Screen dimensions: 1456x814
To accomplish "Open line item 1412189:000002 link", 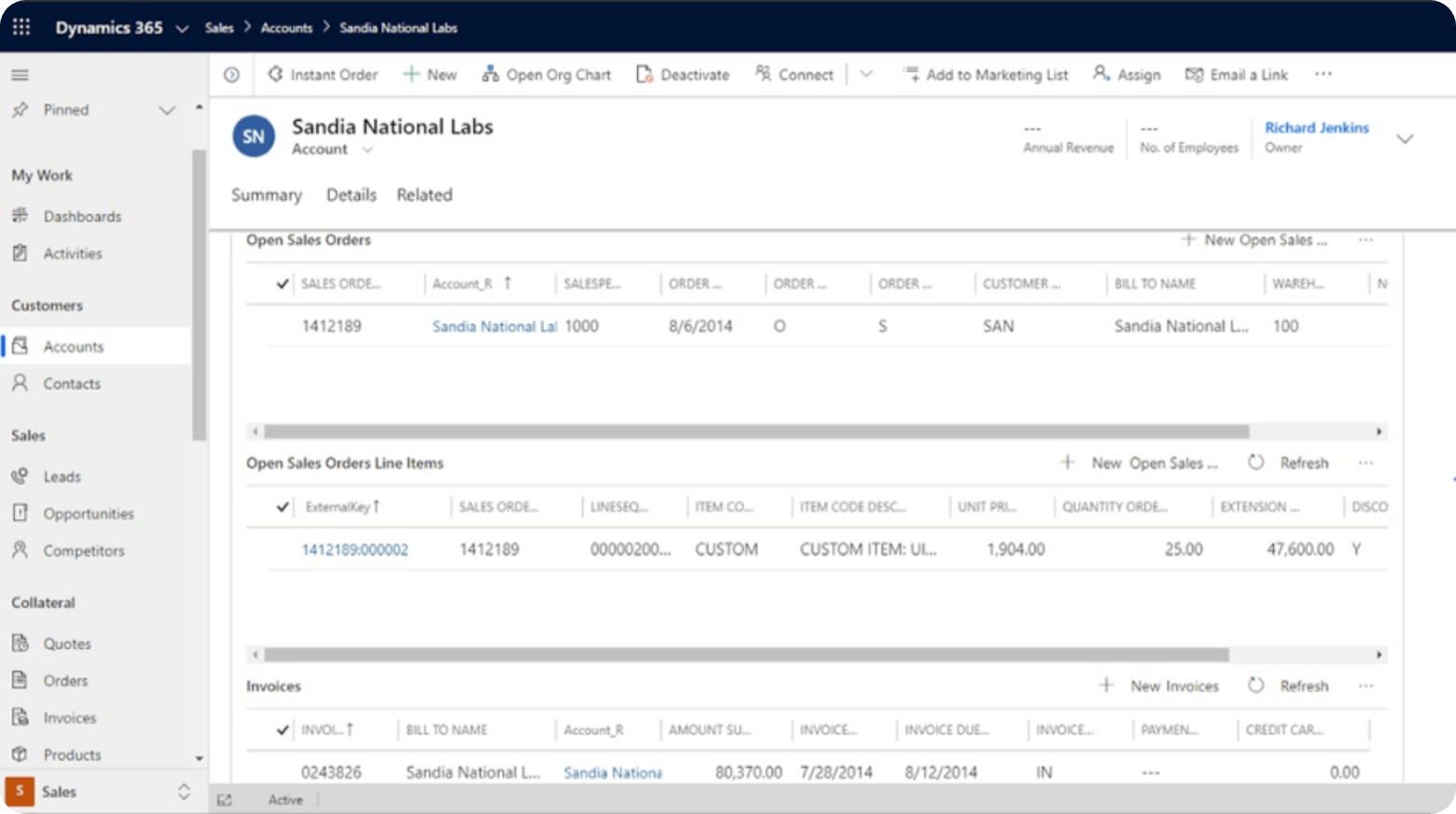I will click(354, 549).
